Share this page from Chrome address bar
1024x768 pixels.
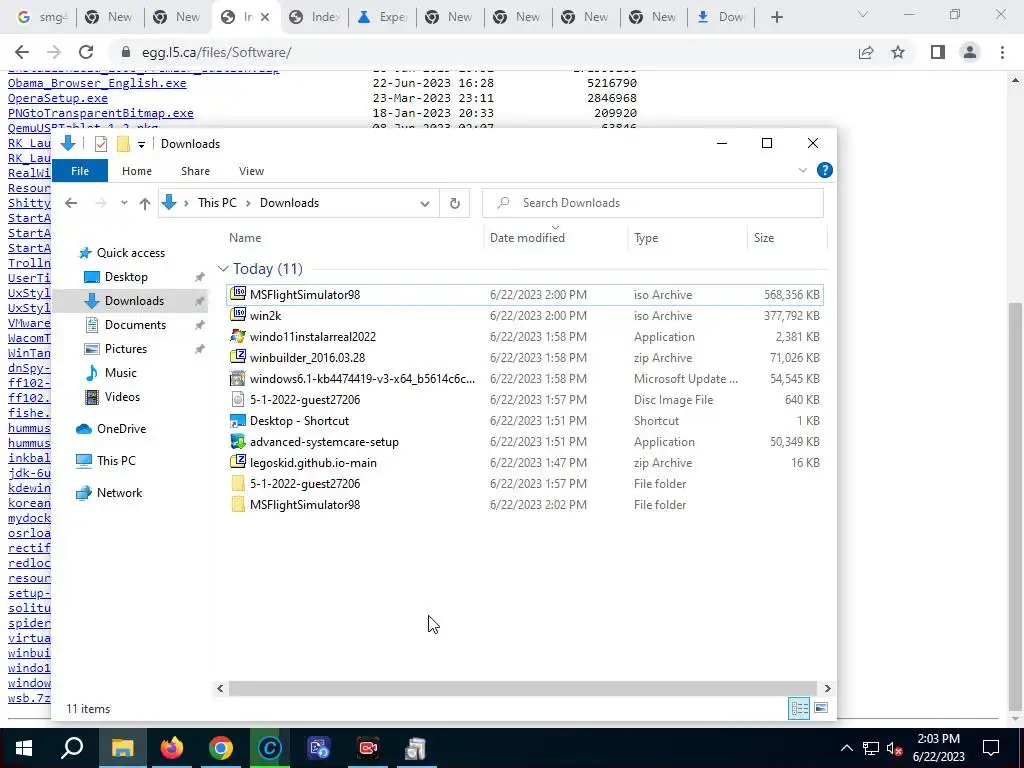[866, 52]
